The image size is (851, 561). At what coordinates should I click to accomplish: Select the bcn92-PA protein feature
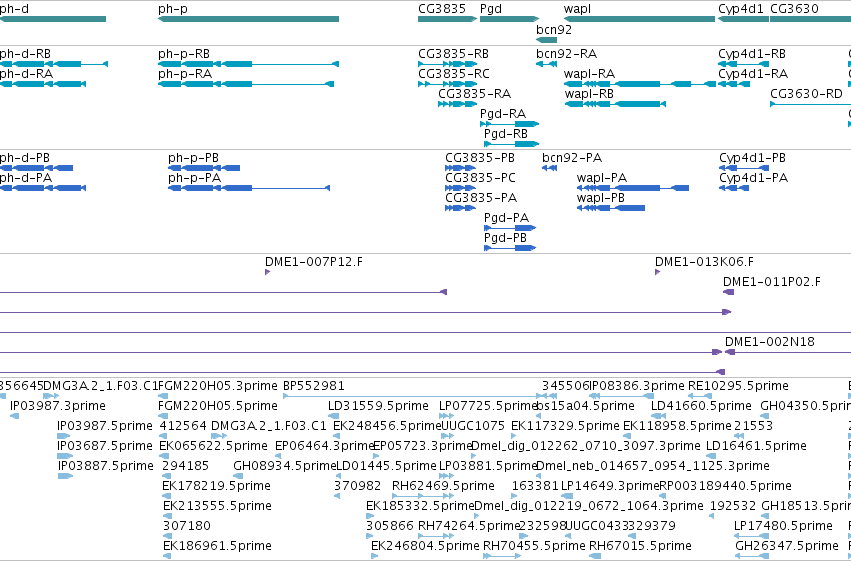pos(549,168)
